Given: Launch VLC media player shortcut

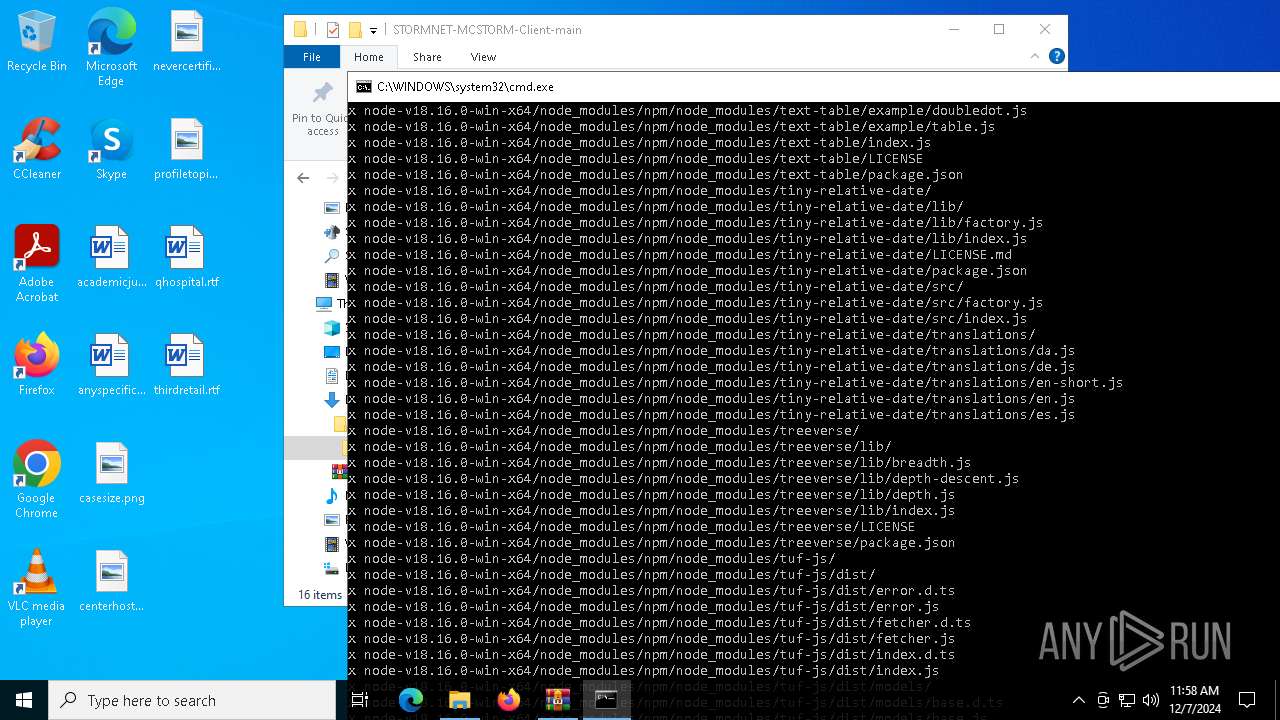Looking at the screenshot, I should click(37, 588).
